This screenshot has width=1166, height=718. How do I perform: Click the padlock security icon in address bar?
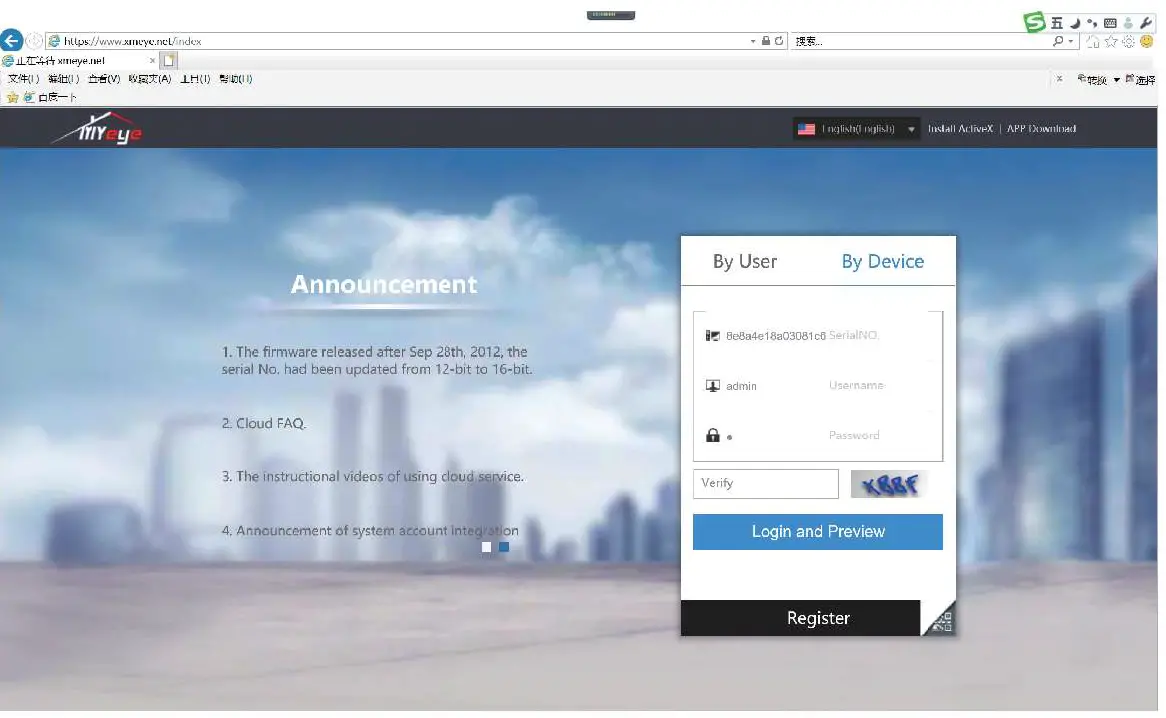pyautogui.click(x=766, y=41)
